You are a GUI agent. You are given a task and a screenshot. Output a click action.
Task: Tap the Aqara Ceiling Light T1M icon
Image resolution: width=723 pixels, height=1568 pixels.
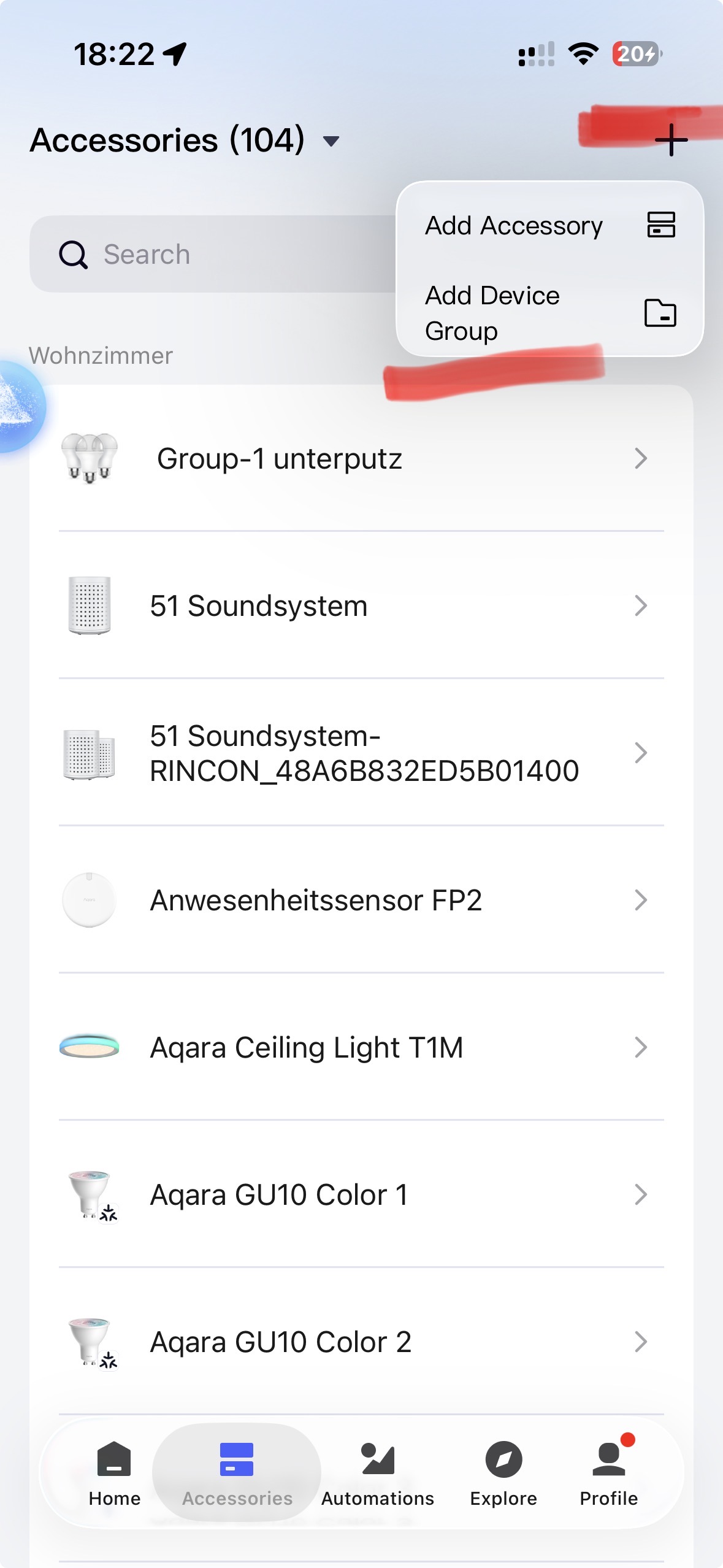[x=90, y=1047]
